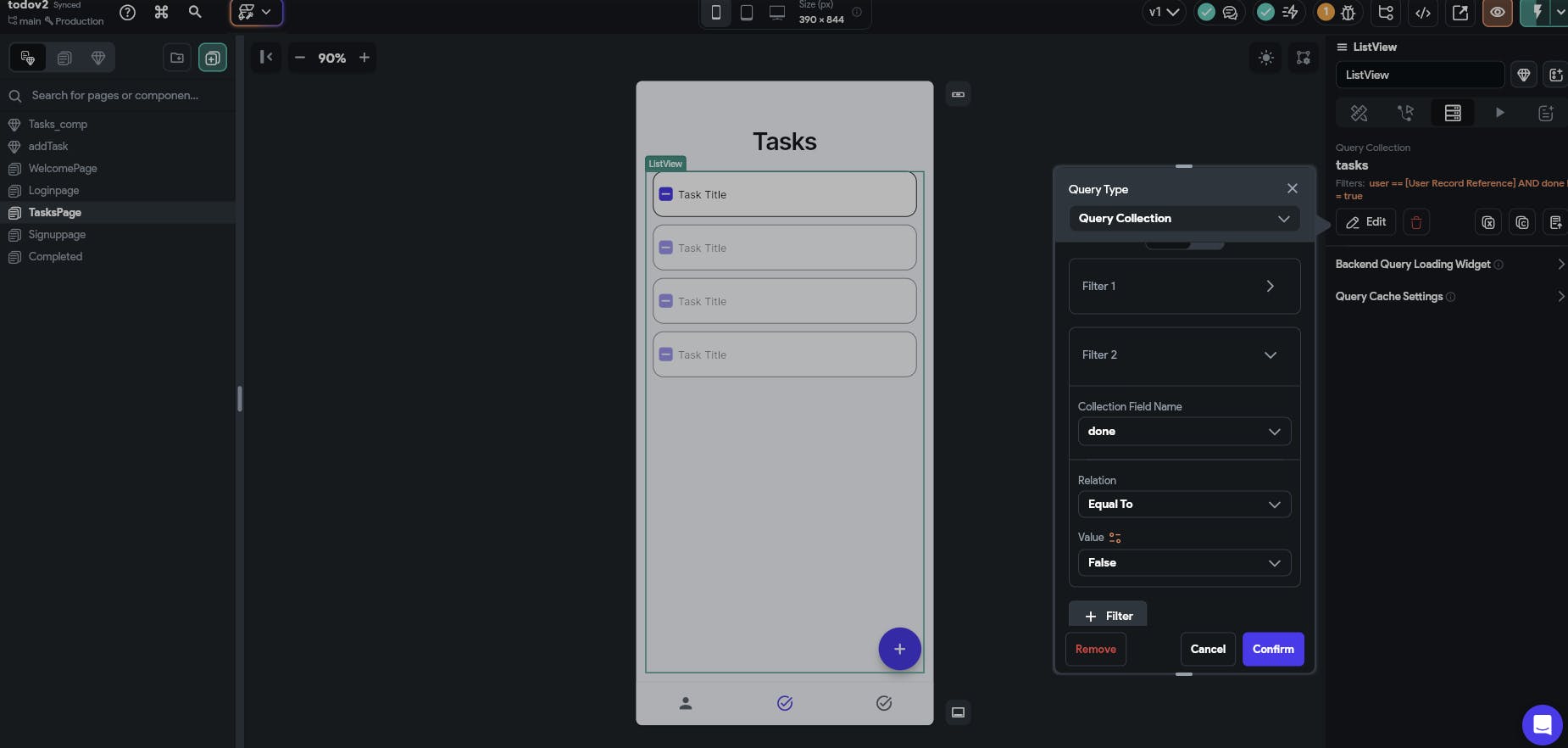Open the help menu icon
Image resolution: width=1568 pixels, height=748 pixels.
[128, 12]
